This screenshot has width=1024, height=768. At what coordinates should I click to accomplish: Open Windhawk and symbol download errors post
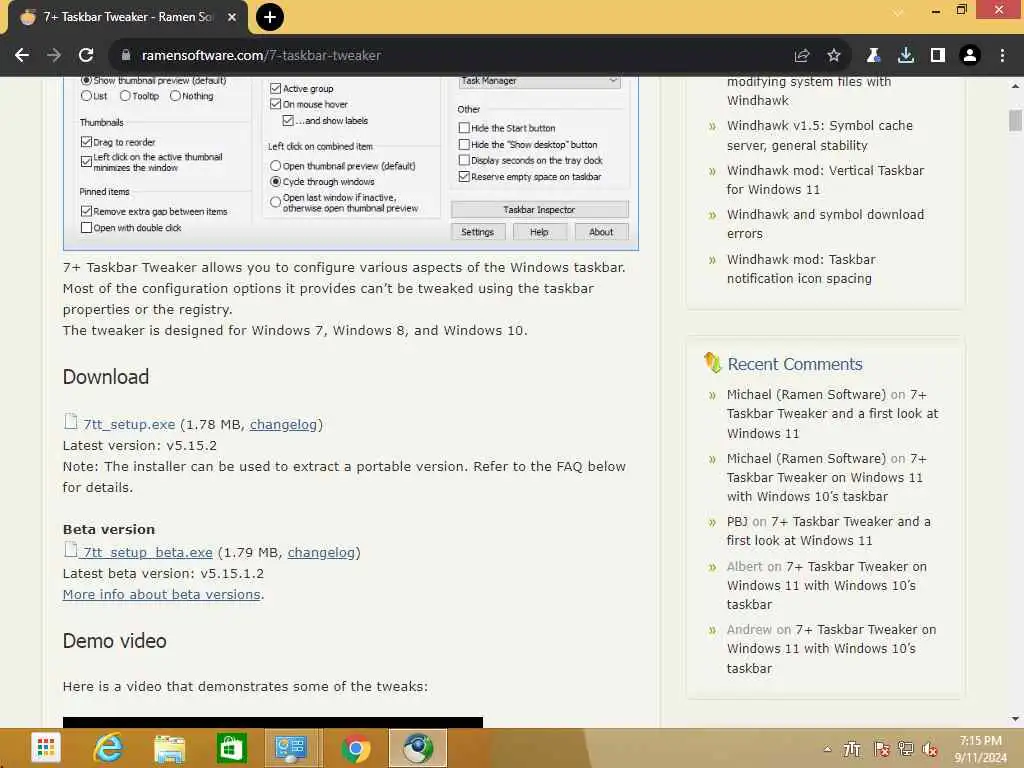[825, 224]
